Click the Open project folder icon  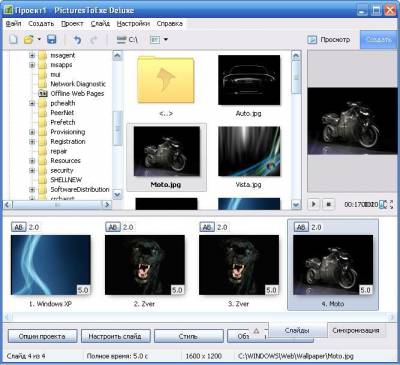29,40
